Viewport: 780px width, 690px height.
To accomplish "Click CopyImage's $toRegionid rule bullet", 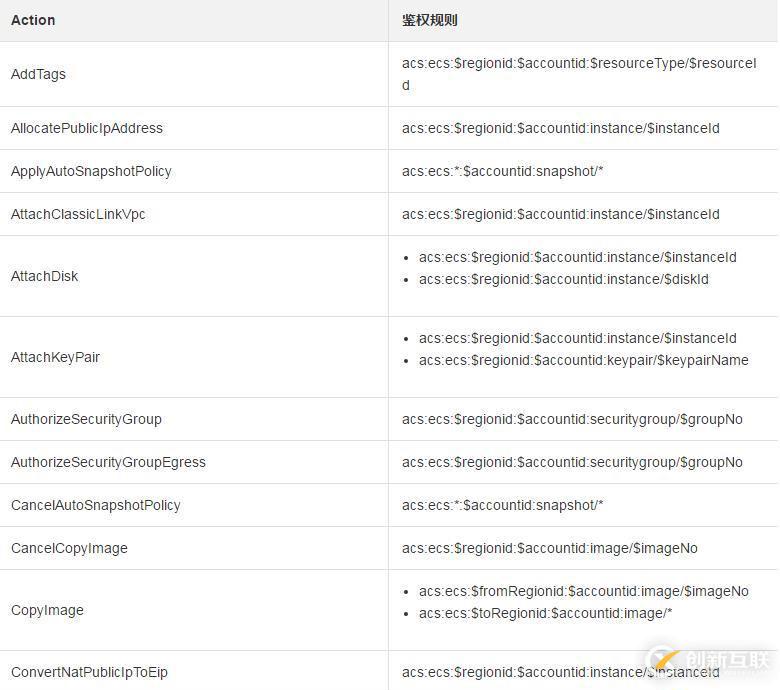I will tap(545, 613).
